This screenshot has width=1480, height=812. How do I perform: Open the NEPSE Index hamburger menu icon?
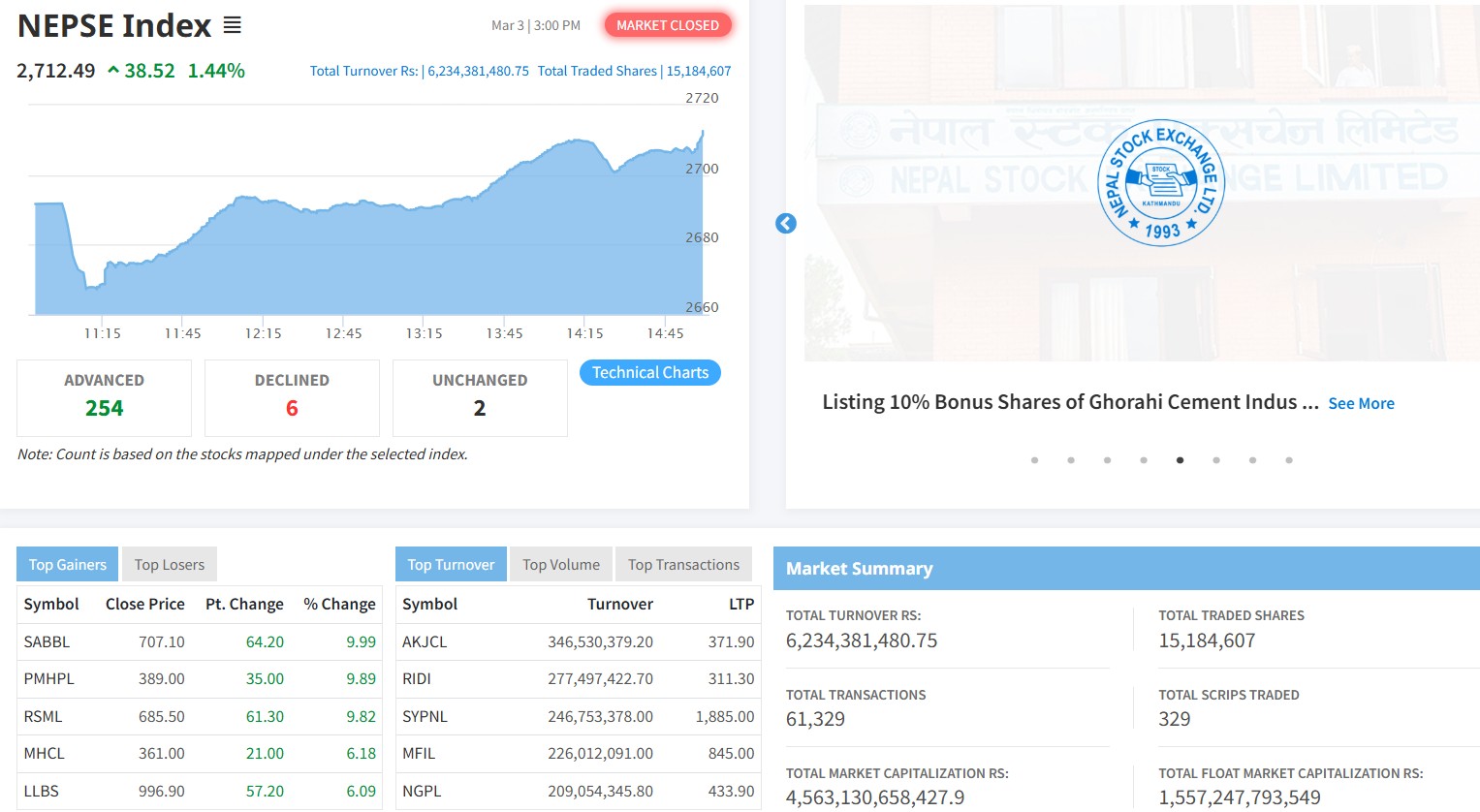pos(232,25)
